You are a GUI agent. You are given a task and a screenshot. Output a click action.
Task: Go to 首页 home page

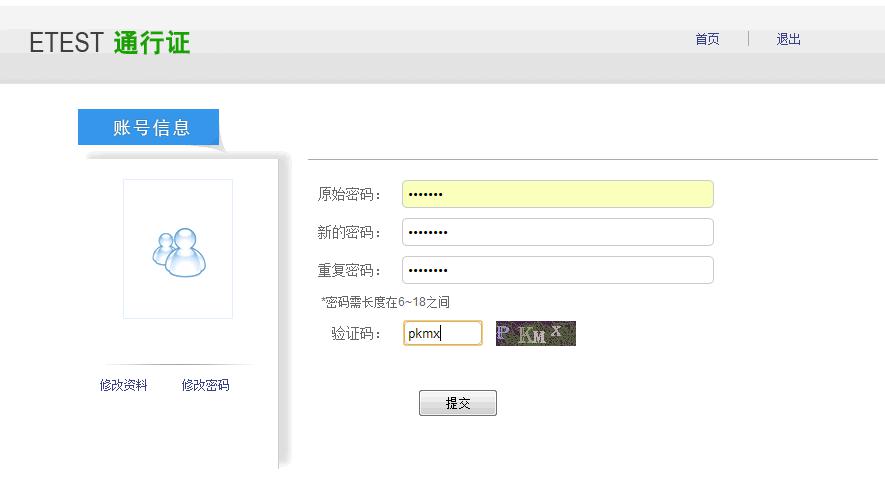pyautogui.click(x=707, y=39)
